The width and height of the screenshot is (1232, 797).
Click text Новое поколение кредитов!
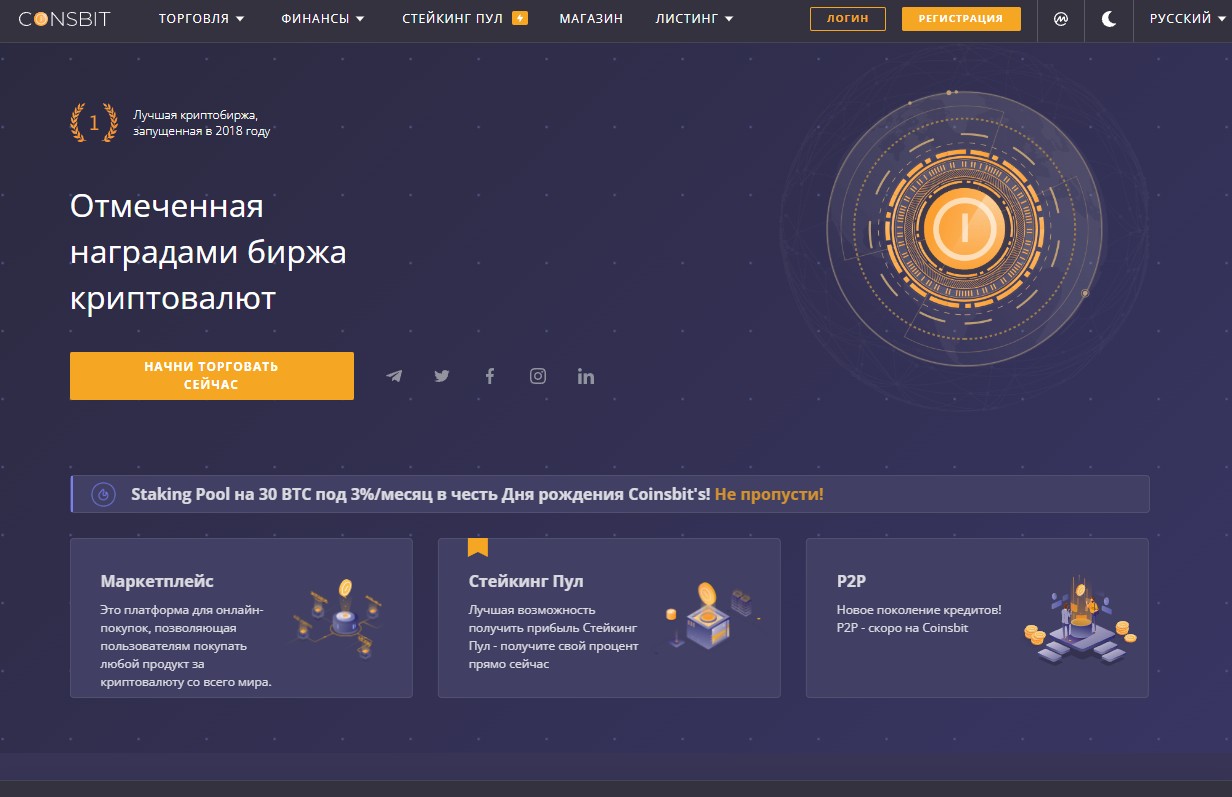point(919,610)
